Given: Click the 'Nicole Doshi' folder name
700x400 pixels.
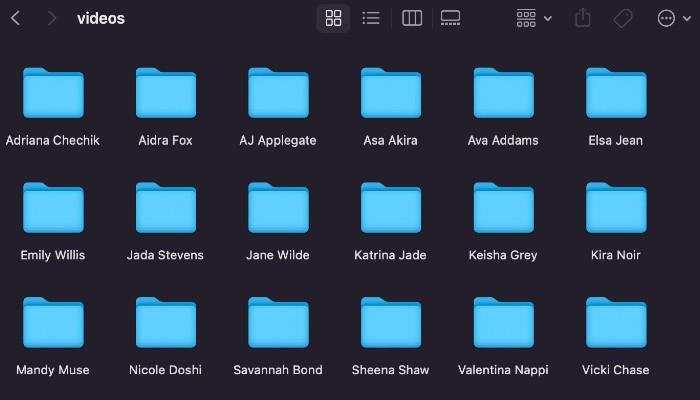Looking at the screenshot, I should pos(165,370).
